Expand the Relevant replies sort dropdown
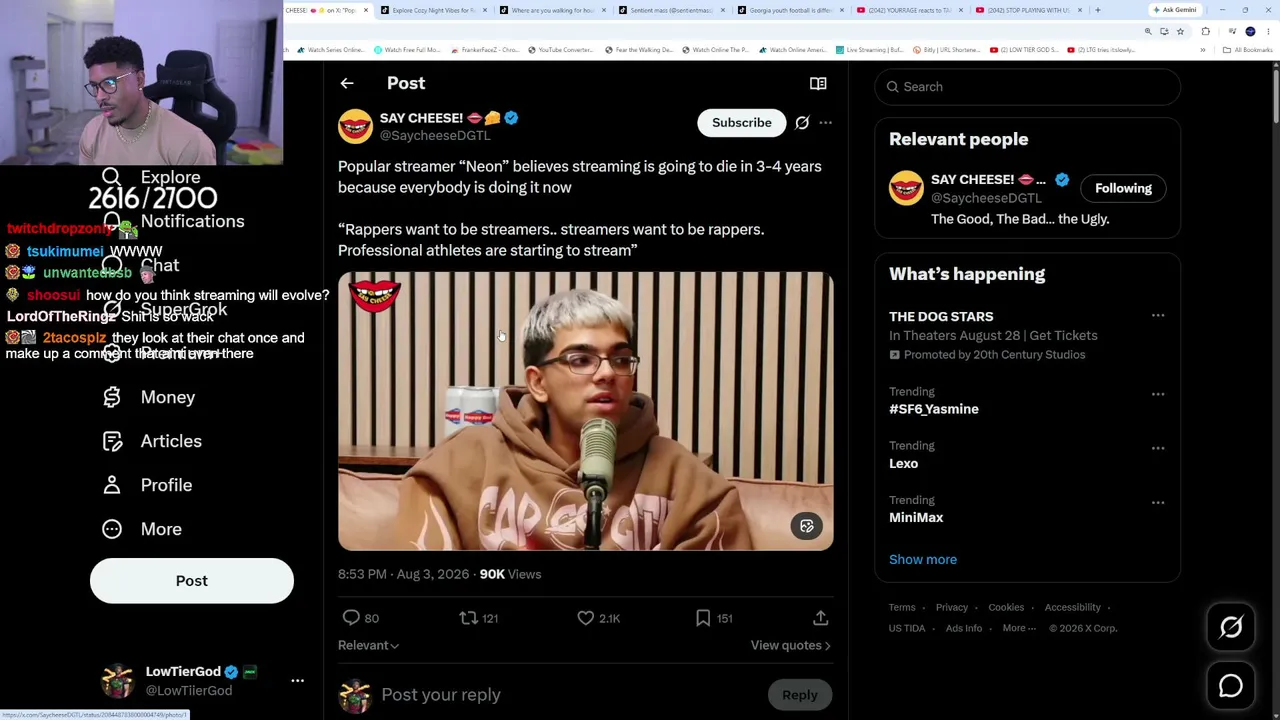Screen dimensions: 1280x720 click(368, 645)
